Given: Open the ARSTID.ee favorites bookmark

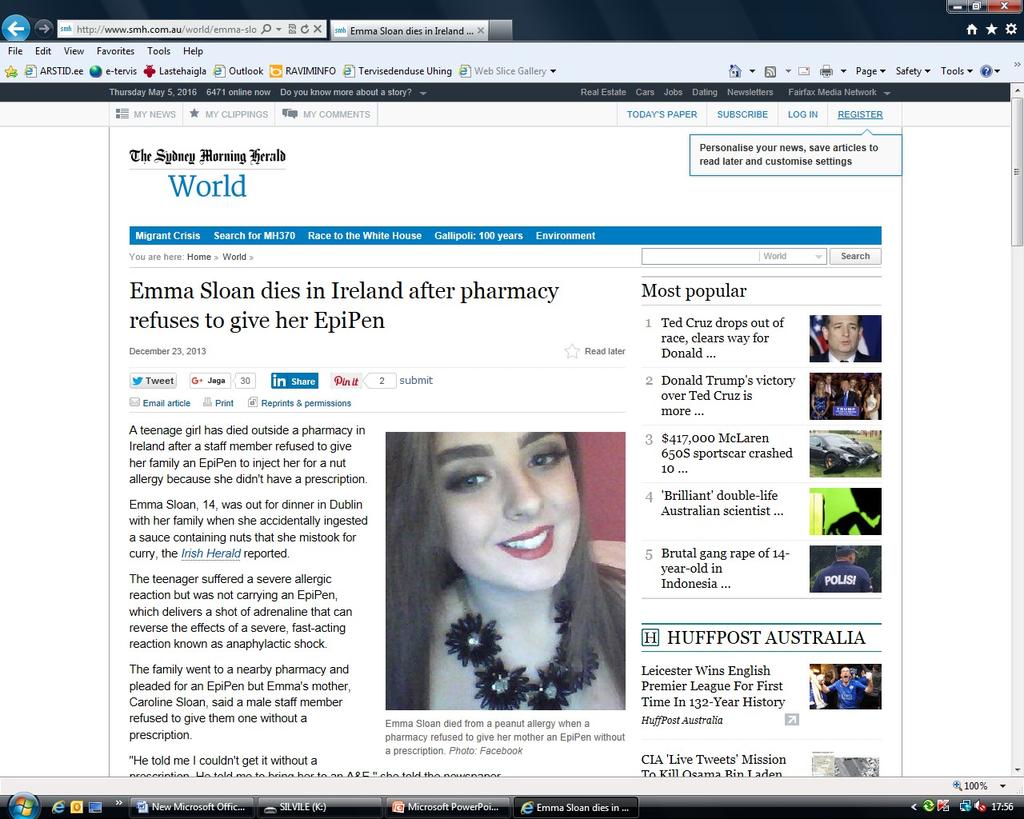Looking at the screenshot, I should 54,71.
